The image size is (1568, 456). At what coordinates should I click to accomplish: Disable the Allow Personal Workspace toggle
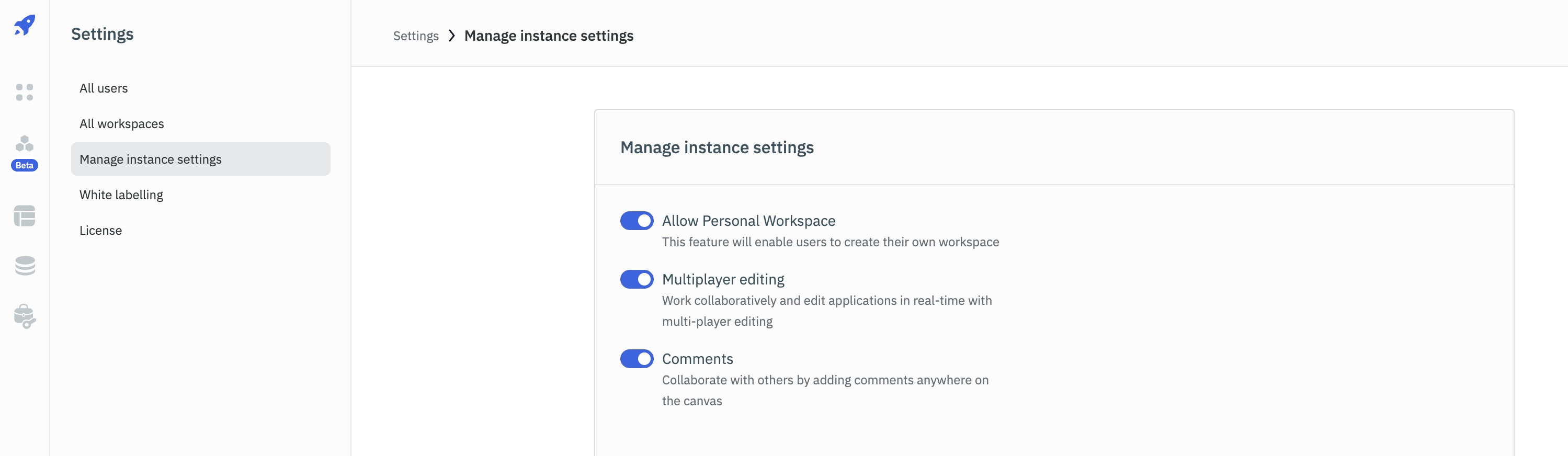(636, 220)
